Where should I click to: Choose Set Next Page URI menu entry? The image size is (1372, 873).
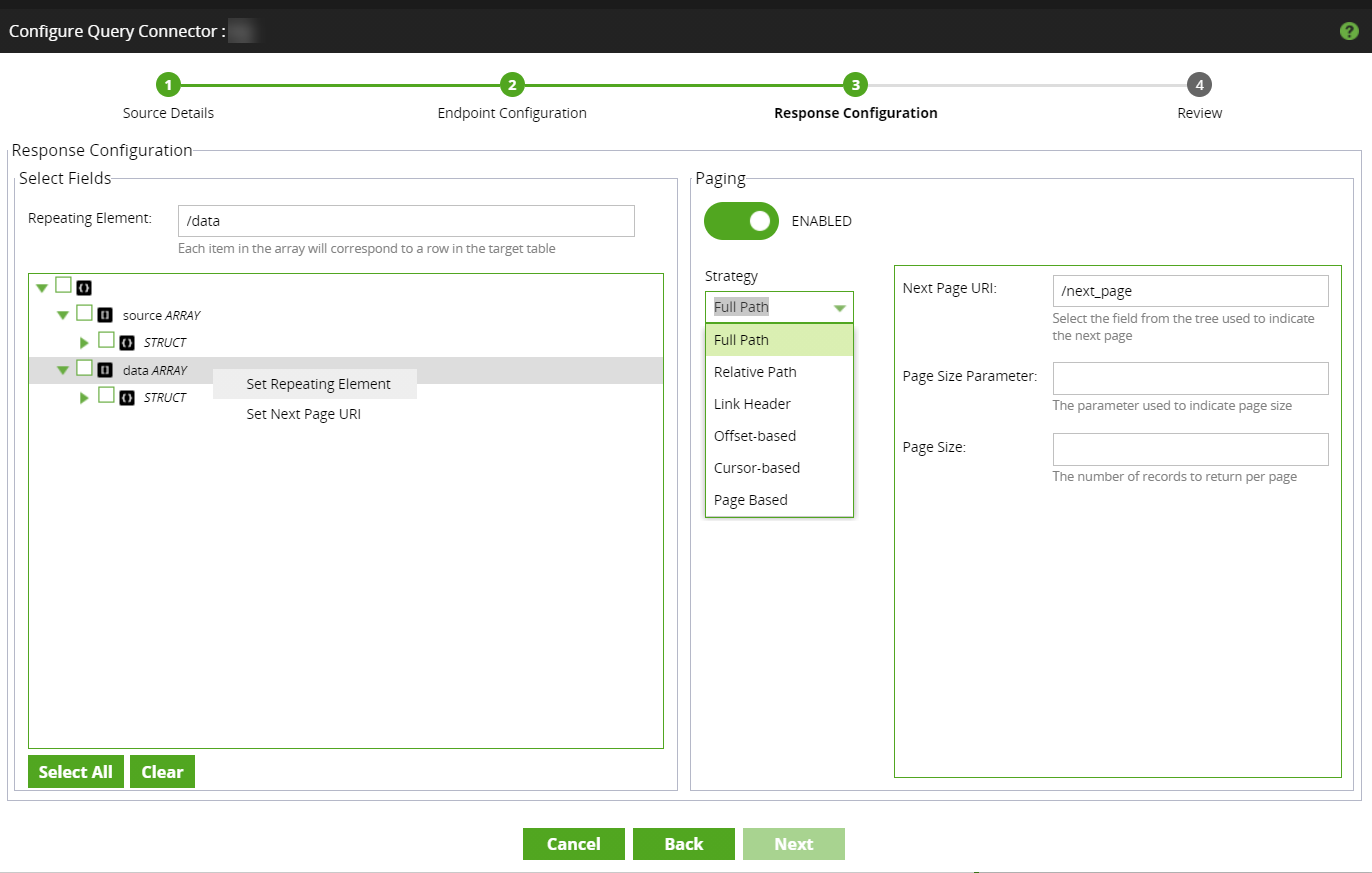pyautogui.click(x=315, y=414)
